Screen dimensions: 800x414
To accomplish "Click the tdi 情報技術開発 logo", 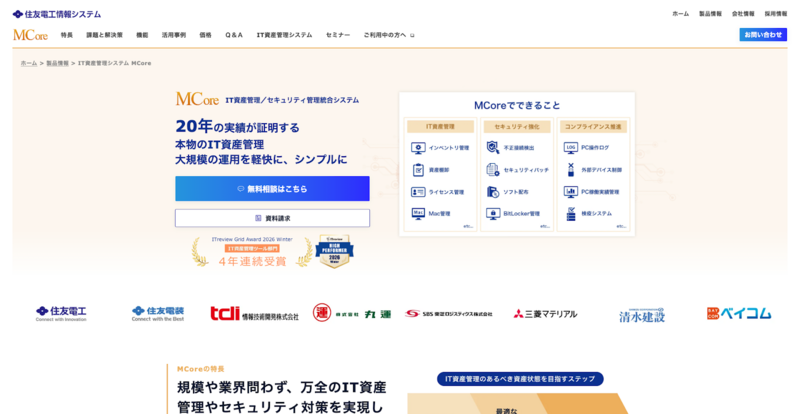I will point(255,313).
